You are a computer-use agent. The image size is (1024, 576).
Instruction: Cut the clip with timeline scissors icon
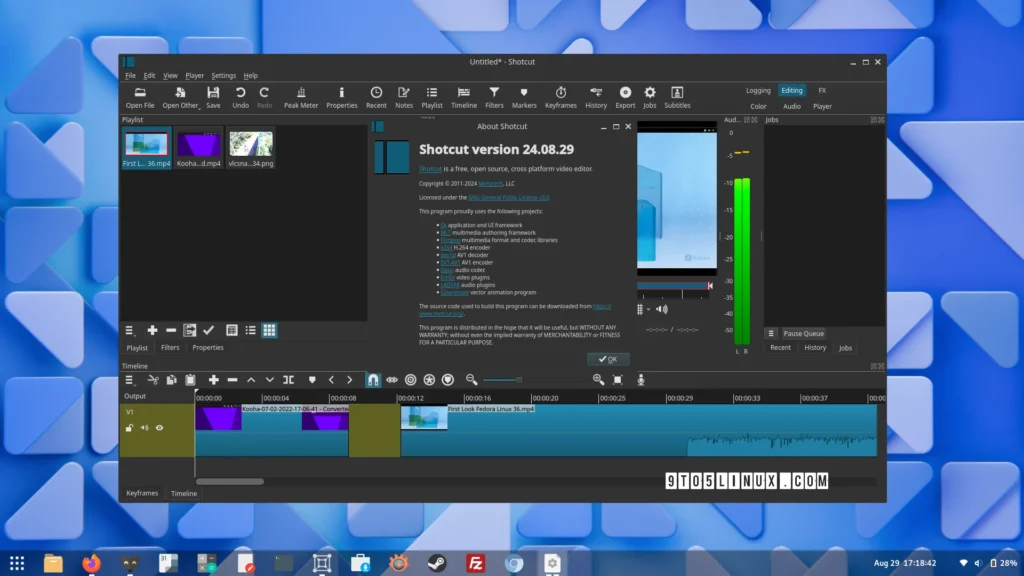[x=153, y=379]
